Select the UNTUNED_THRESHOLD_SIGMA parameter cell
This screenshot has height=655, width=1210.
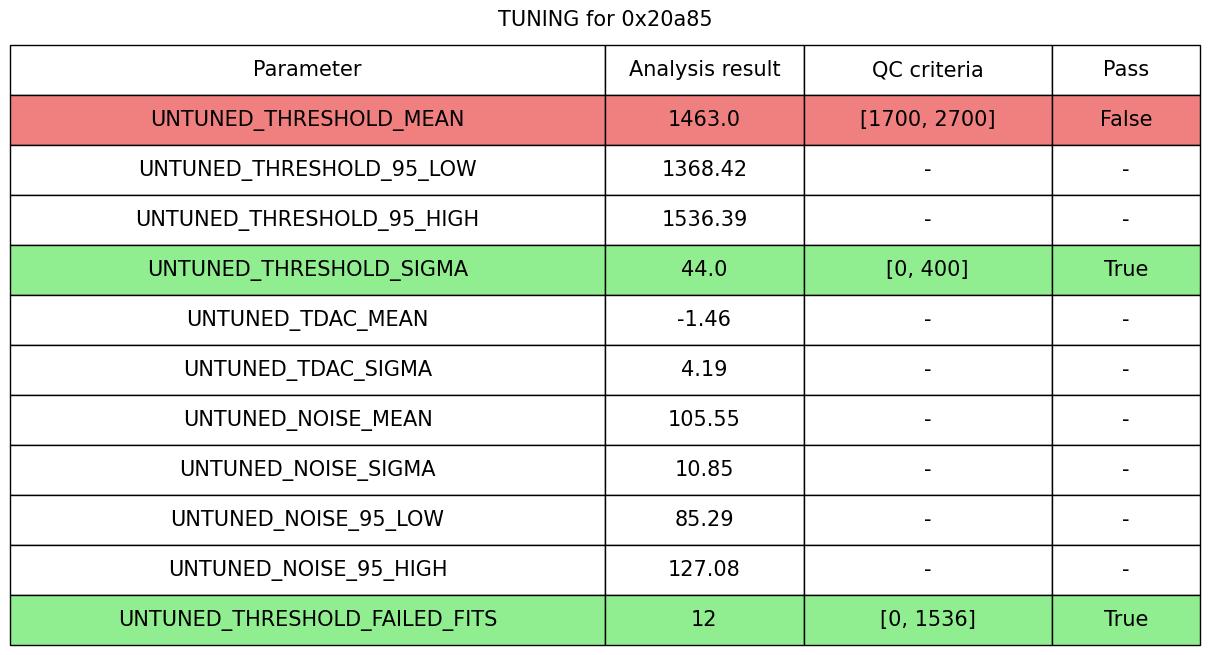click(x=307, y=270)
